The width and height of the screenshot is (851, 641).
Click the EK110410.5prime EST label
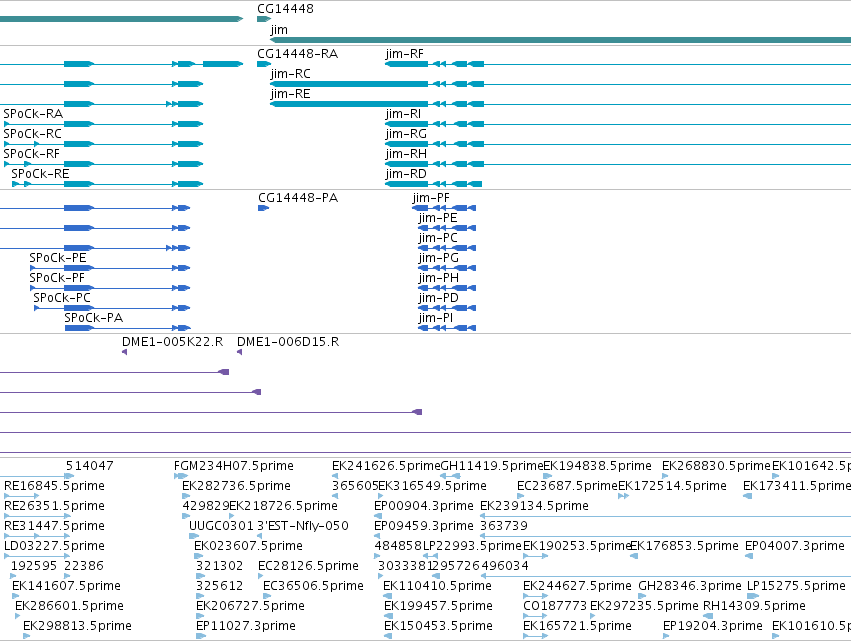pos(437,587)
